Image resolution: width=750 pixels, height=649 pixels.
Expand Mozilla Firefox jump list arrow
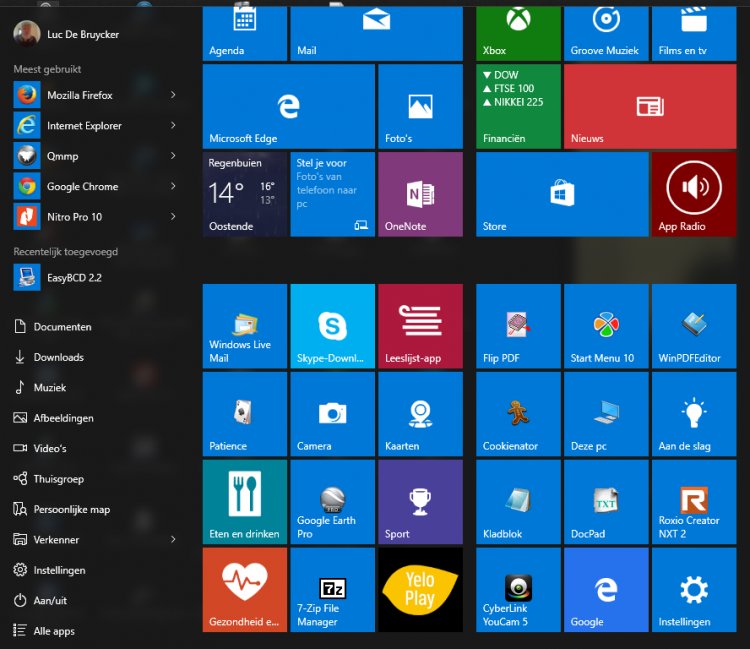(x=173, y=95)
